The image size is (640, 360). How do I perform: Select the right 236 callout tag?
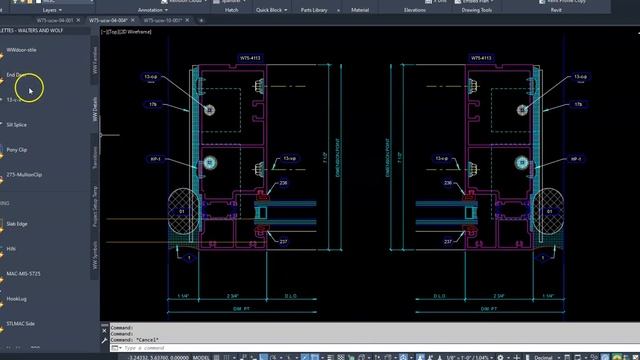tap(448, 183)
